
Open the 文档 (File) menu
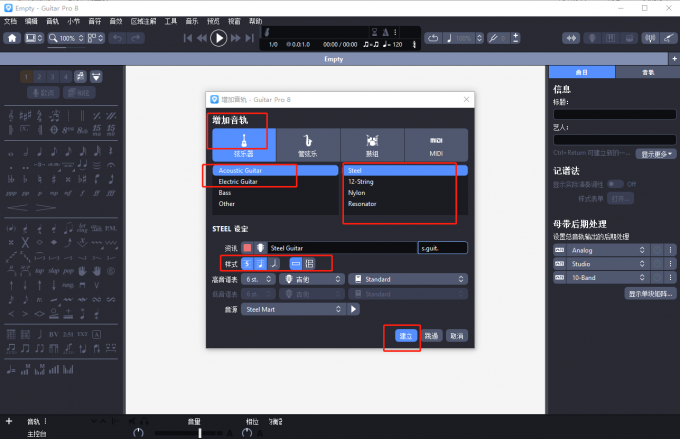tap(10, 20)
